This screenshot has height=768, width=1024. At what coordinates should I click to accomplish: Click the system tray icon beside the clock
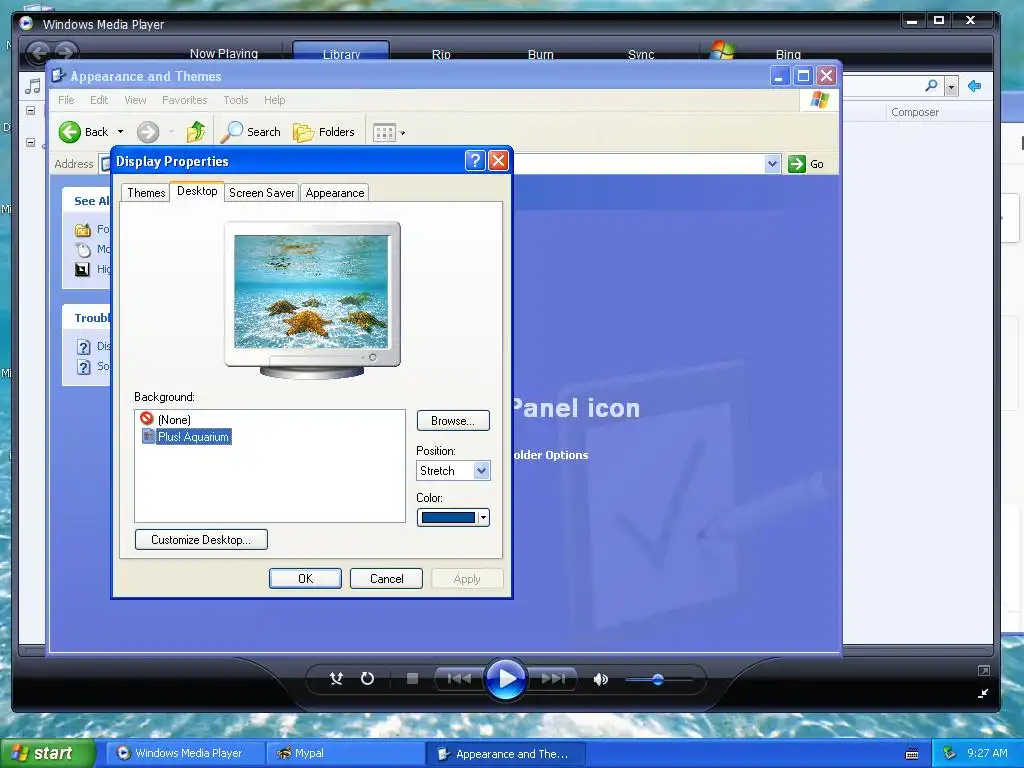950,754
